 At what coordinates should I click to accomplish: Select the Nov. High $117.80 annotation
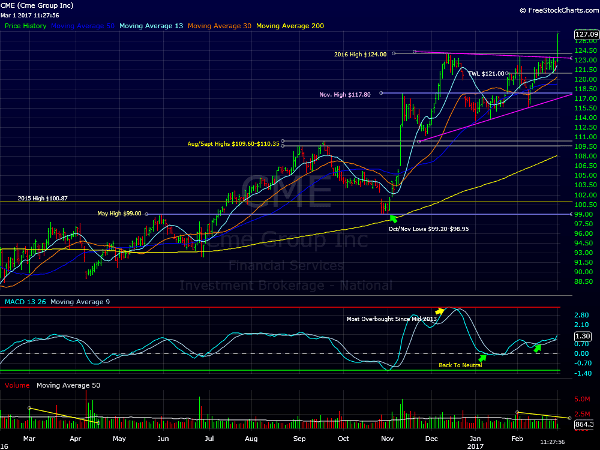click(x=345, y=95)
